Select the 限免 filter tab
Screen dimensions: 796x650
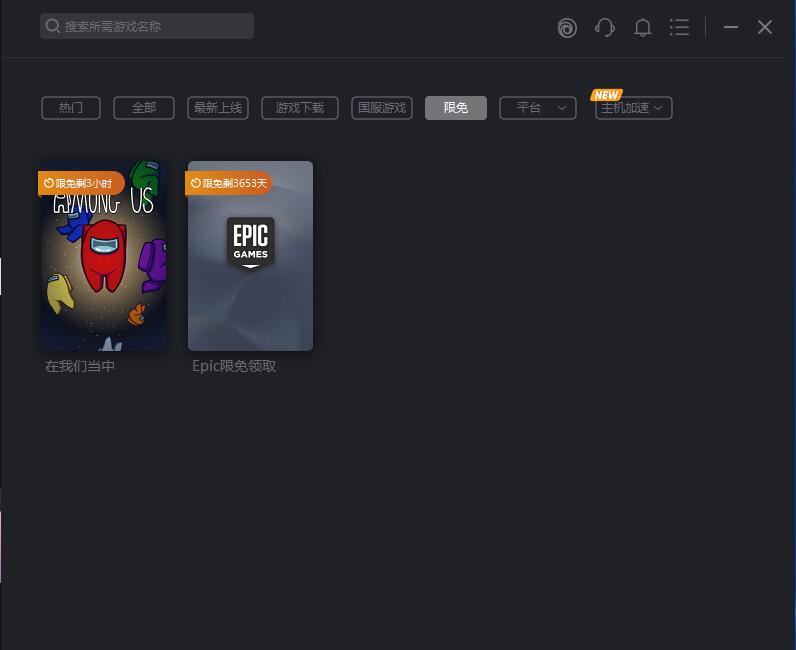point(456,108)
